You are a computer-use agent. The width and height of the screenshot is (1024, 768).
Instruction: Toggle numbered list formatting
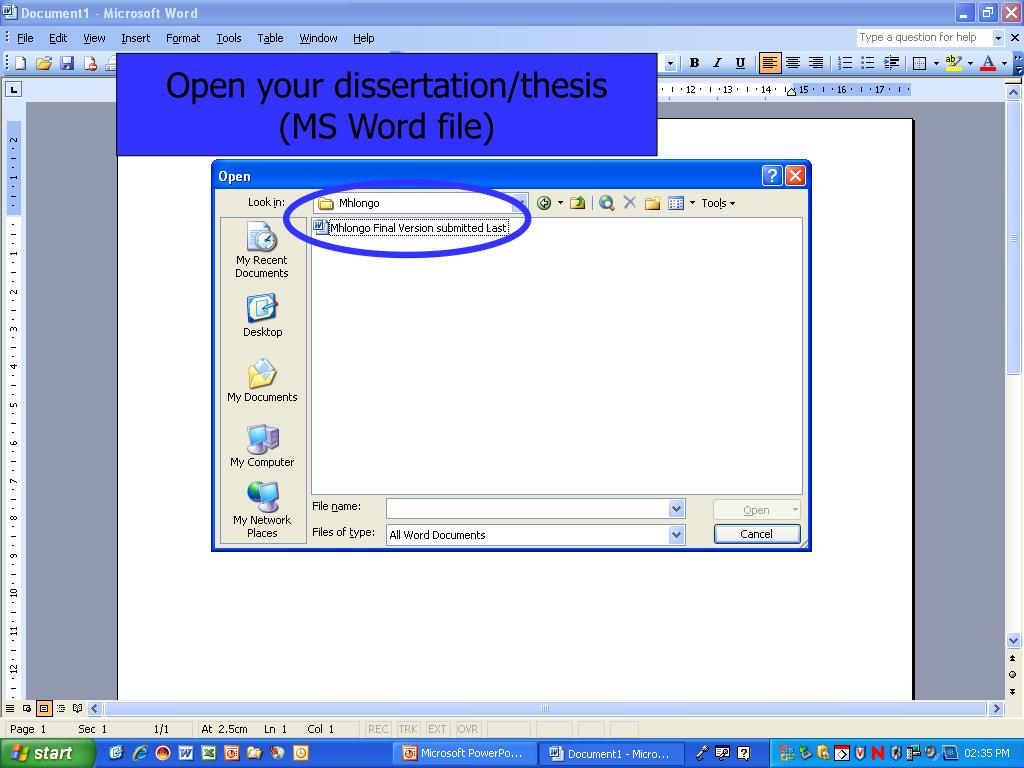point(845,63)
